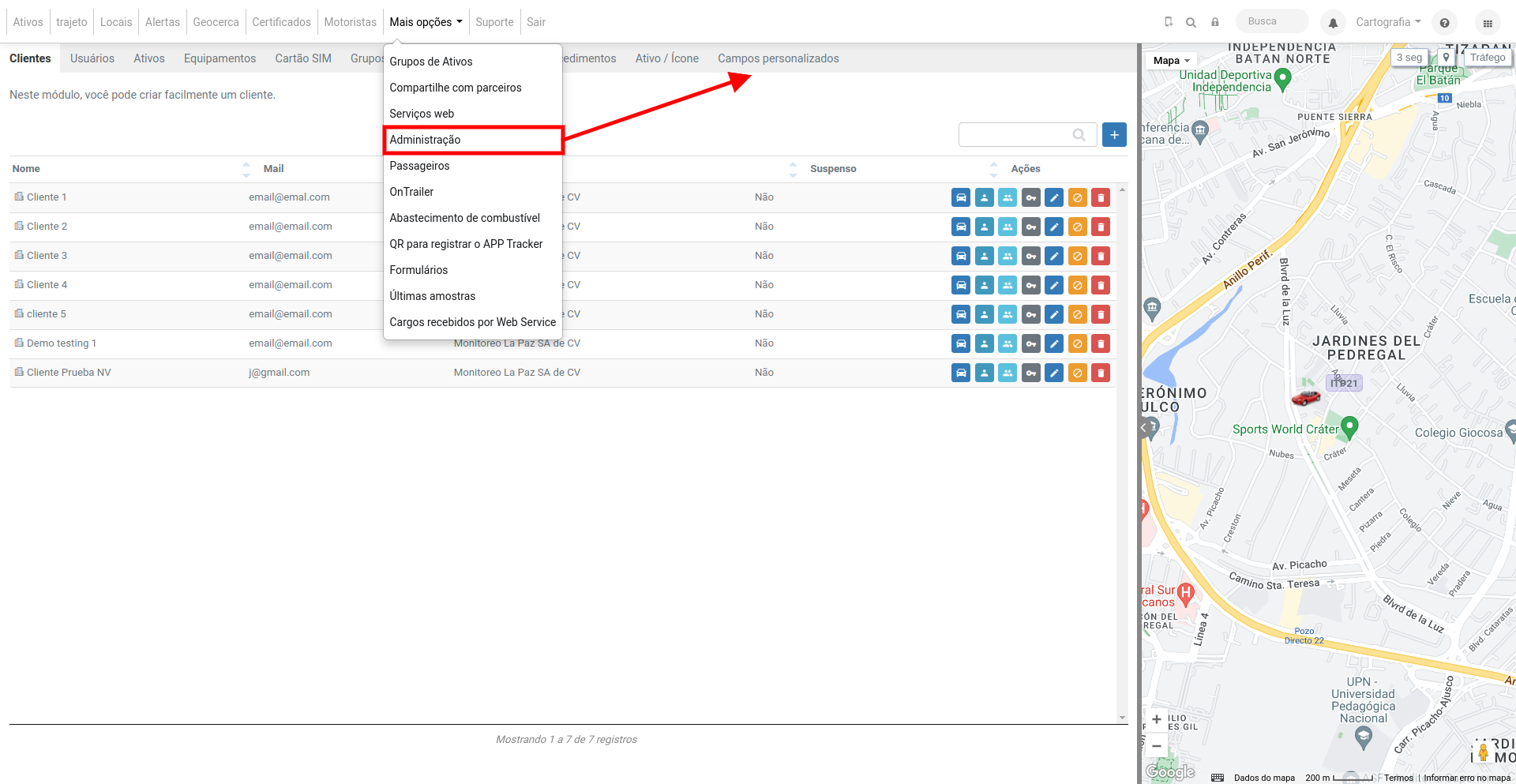The image size is (1516, 784).
Task: Open the apps grid icon
Action: pyautogui.click(x=1488, y=23)
